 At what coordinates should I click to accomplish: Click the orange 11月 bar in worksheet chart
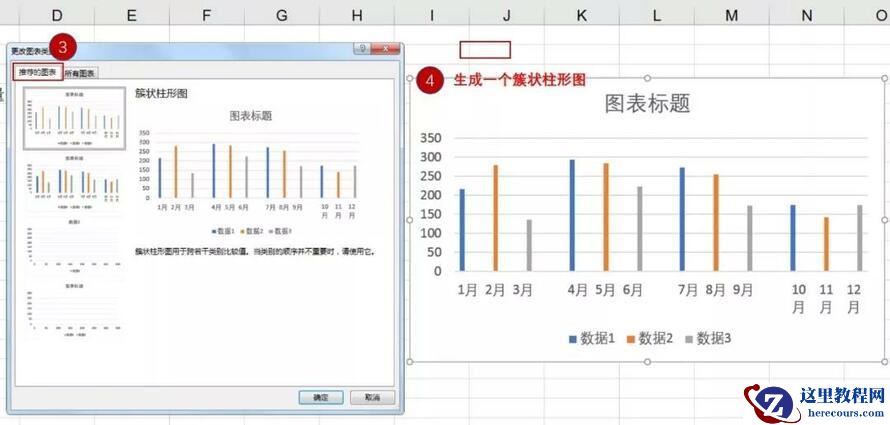(x=826, y=244)
